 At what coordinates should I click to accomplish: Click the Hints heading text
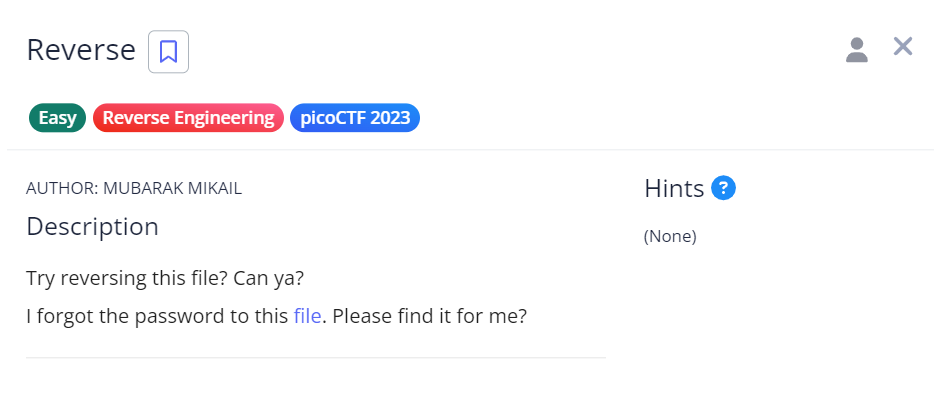tap(675, 187)
